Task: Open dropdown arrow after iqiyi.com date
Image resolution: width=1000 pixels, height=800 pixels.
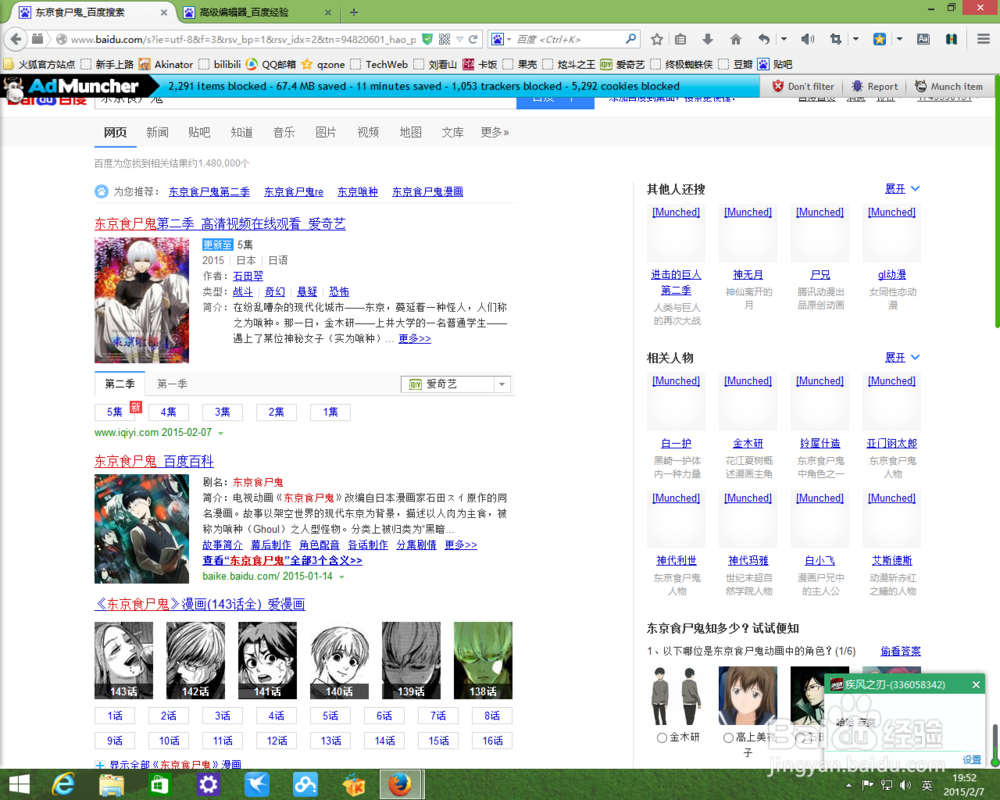Action: (221, 433)
